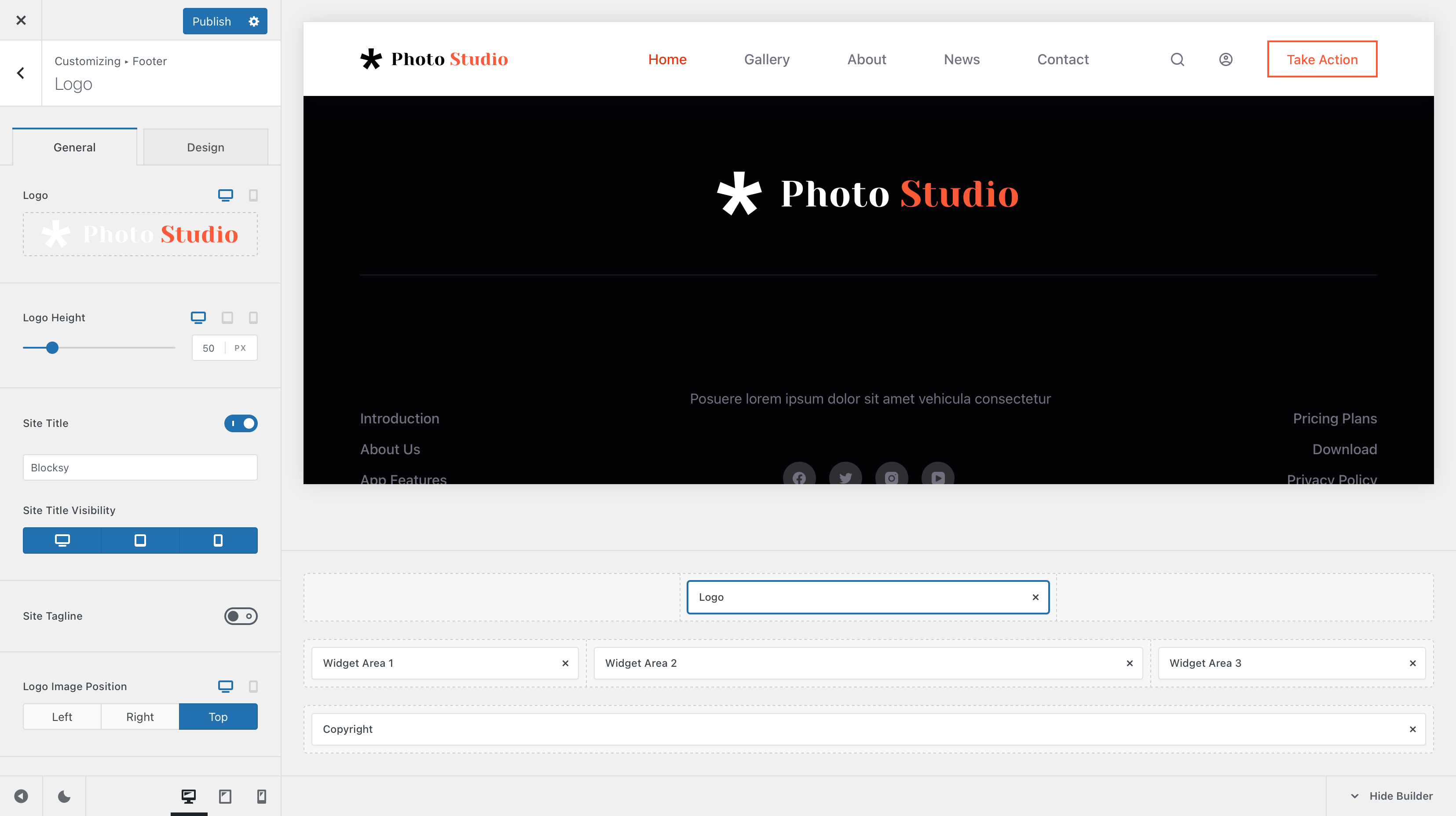This screenshot has height=816, width=1456.
Task: Remove Widget Area 2 from builder
Action: [x=1130, y=663]
